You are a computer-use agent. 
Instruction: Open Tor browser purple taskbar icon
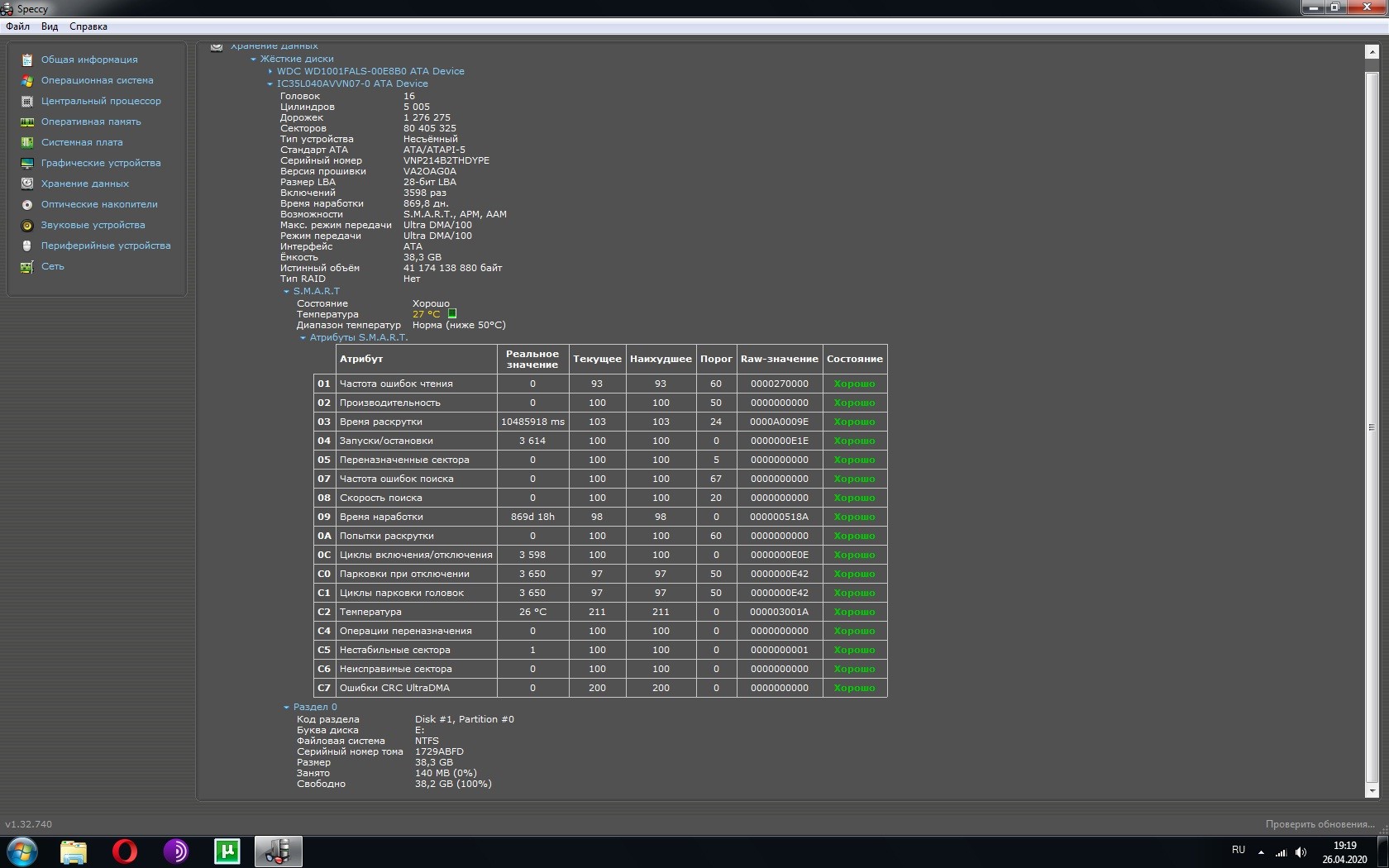point(176,851)
